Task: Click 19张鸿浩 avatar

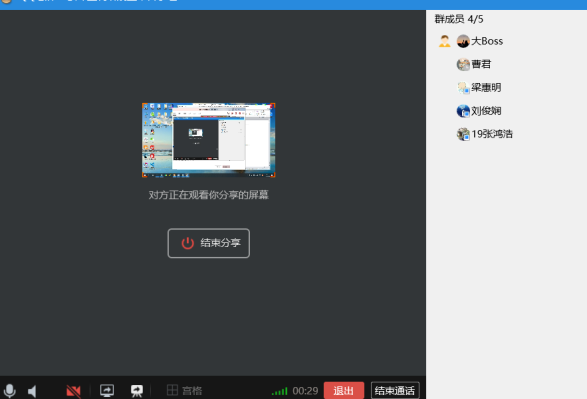Action: tap(463, 134)
